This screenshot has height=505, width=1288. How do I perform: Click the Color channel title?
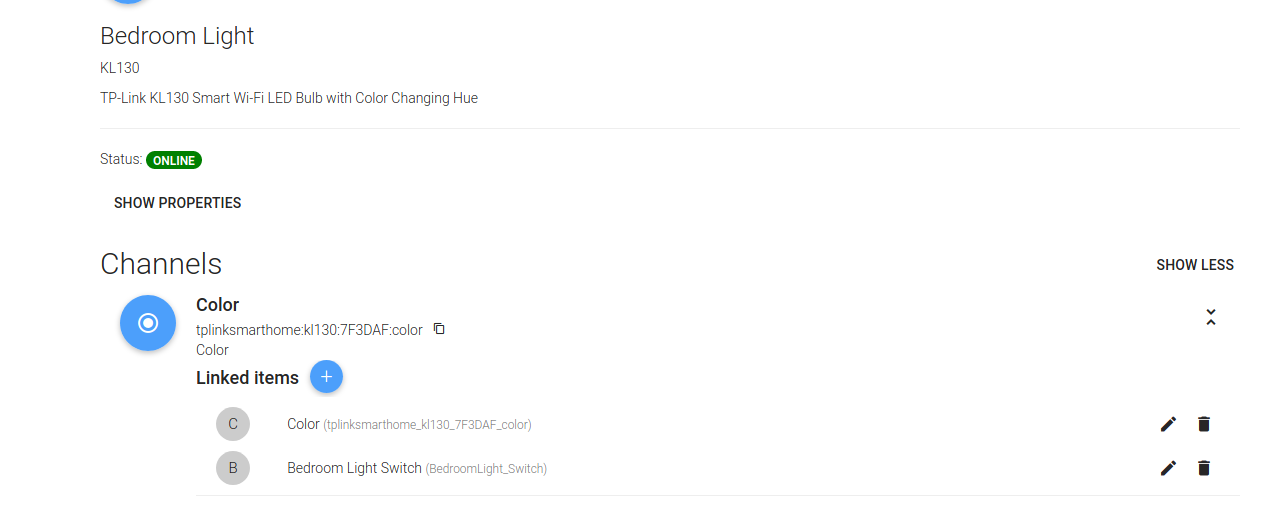coord(218,305)
